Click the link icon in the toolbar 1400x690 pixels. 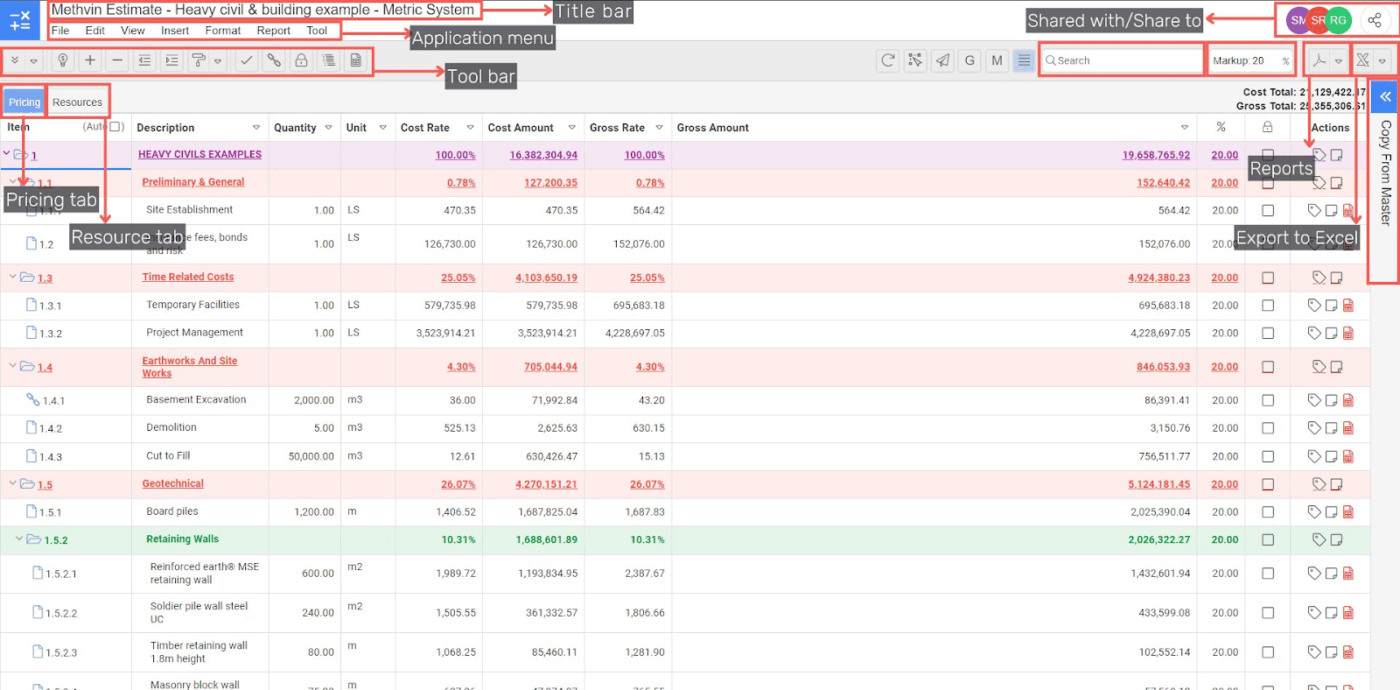pyautogui.click(x=273, y=60)
